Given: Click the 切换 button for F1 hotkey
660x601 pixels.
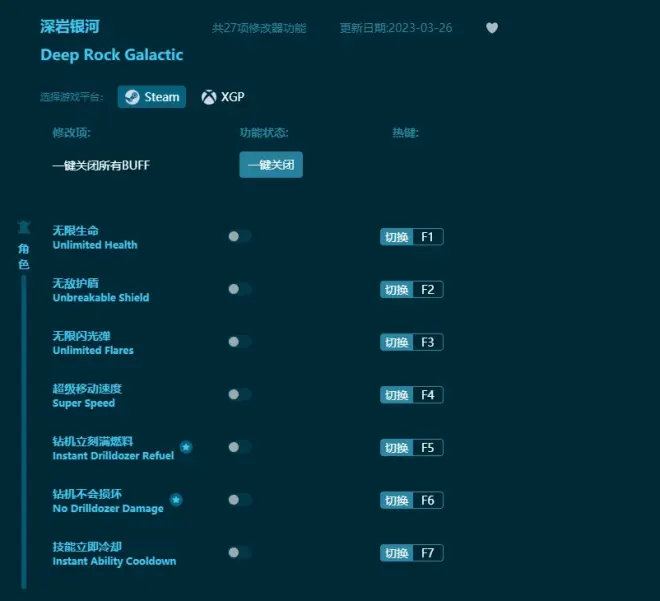Looking at the screenshot, I should click(x=396, y=237).
